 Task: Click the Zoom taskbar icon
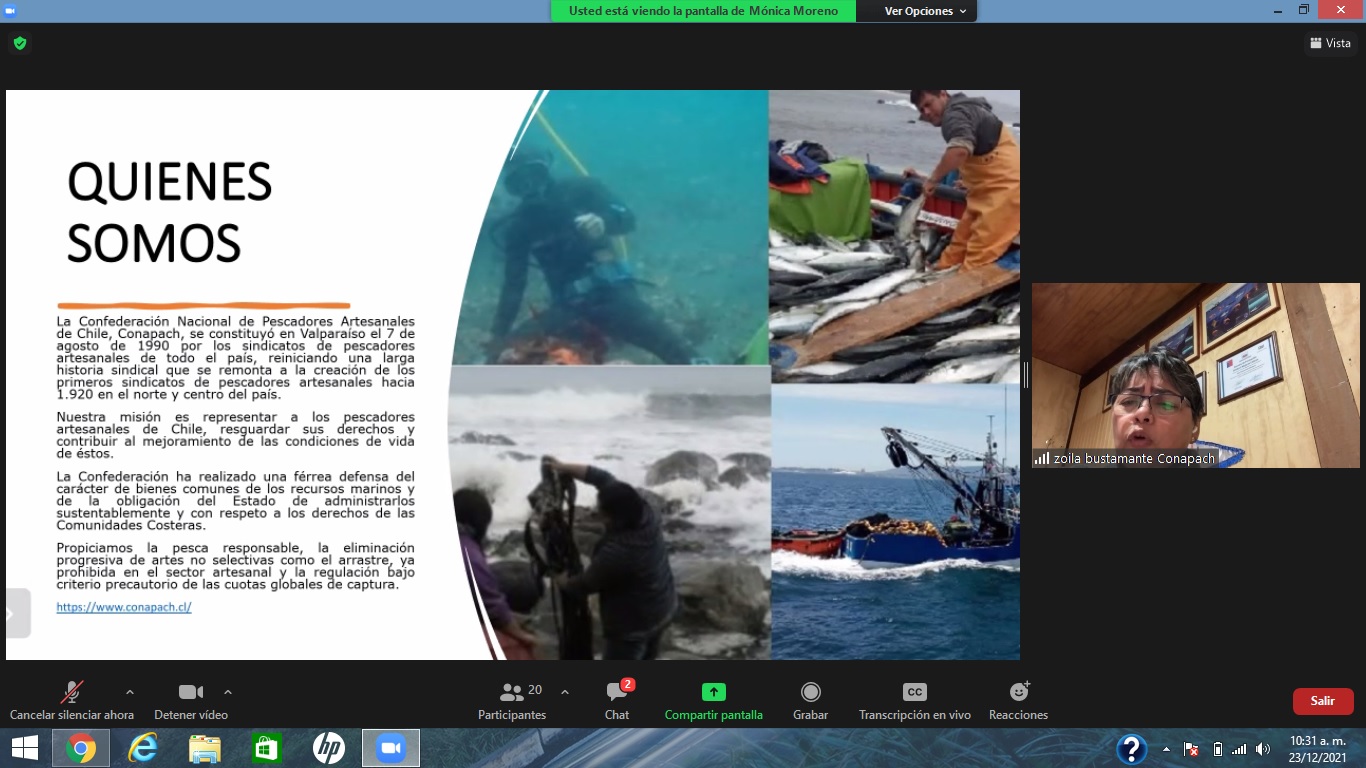click(x=390, y=748)
